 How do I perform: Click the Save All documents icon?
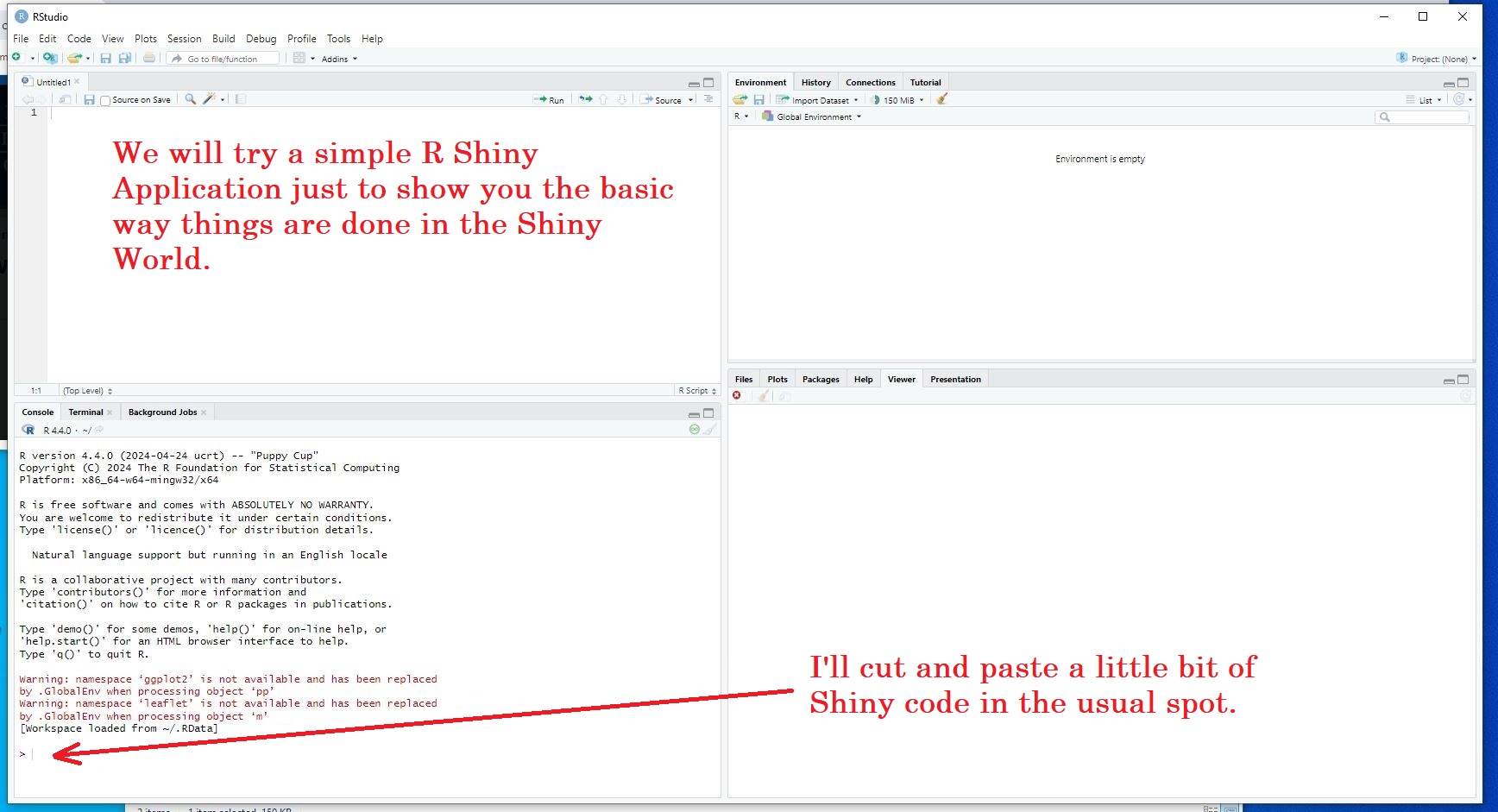pos(125,58)
